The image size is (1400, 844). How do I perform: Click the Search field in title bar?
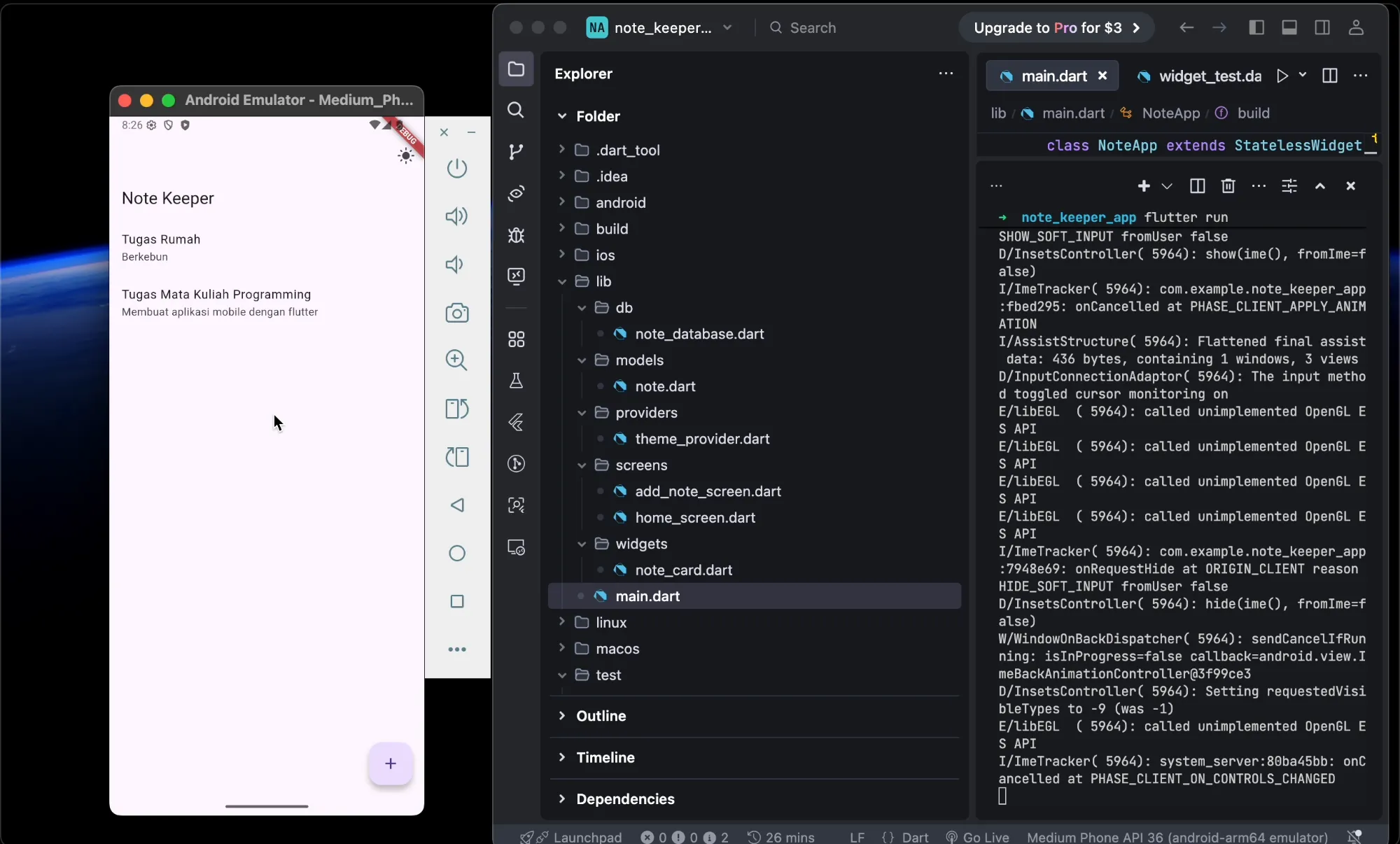click(x=812, y=28)
